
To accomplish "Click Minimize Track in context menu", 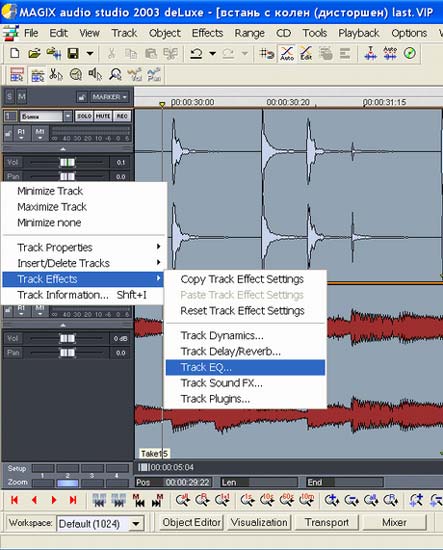I will pyautogui.click(x=83, y=191).
